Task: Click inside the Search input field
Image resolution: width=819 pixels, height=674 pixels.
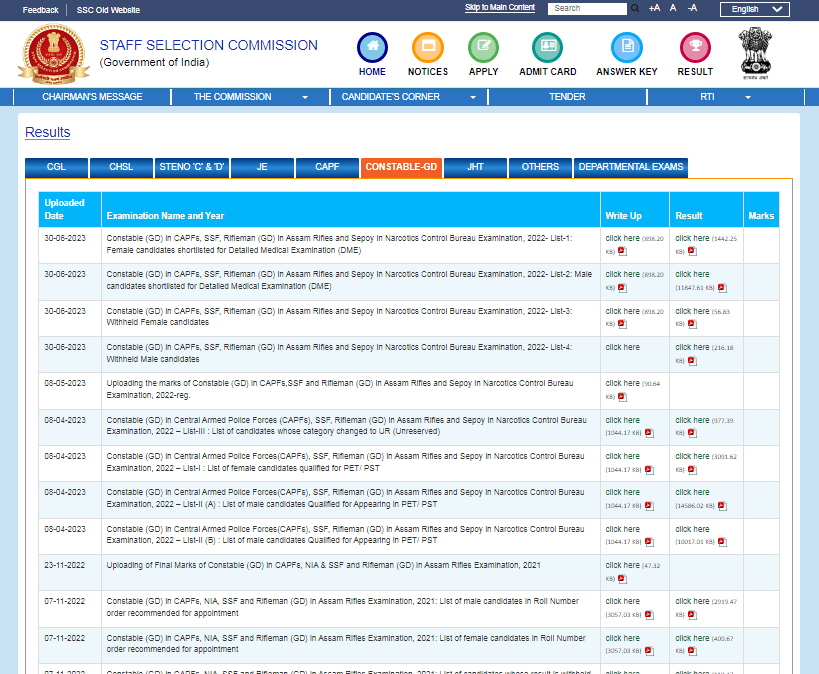Action: [587, 8]
